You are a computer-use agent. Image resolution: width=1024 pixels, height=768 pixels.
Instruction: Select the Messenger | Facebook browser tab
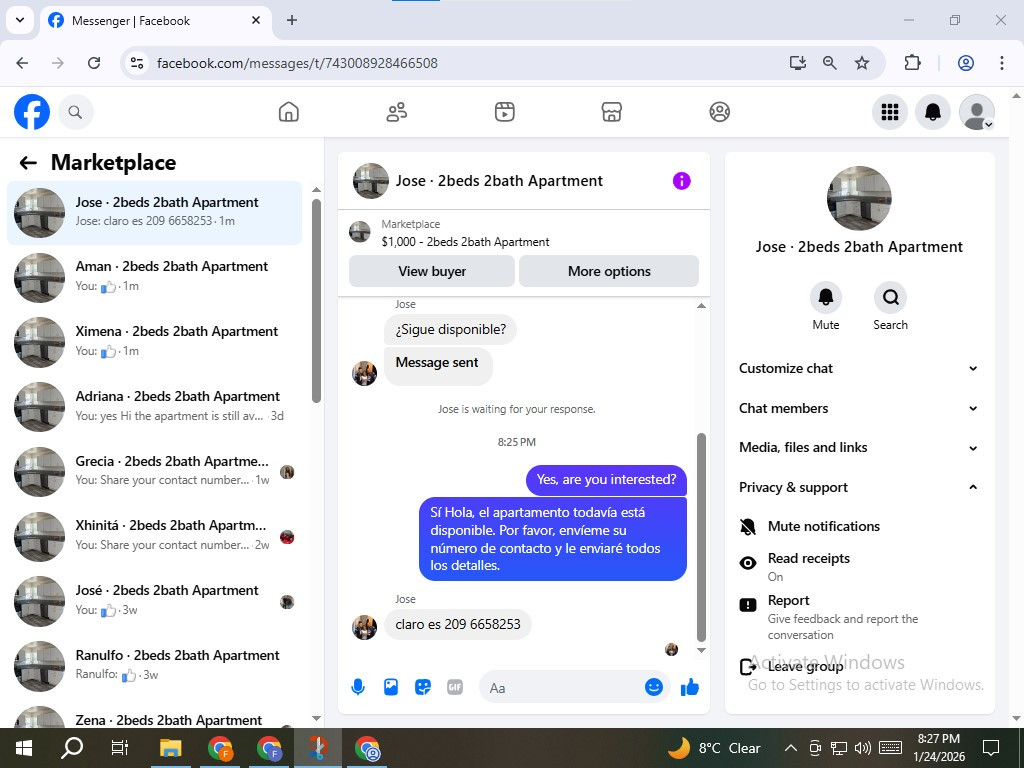[155, 20]
